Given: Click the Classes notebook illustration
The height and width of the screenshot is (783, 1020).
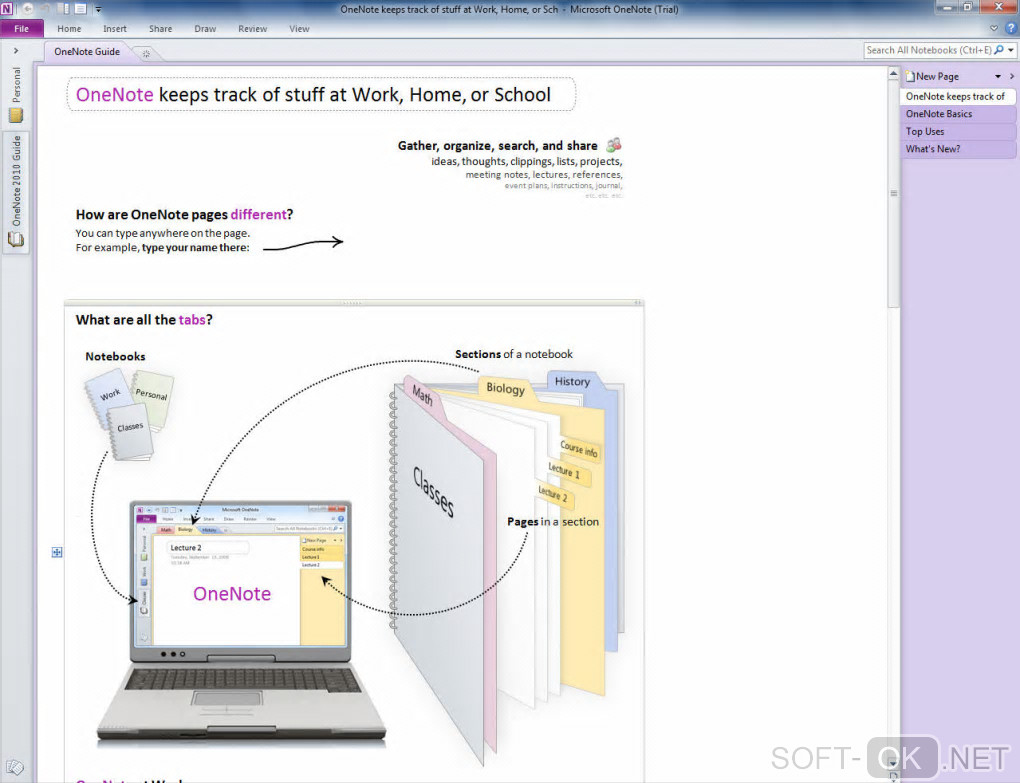Looking at the screenshot, I should coord(131,432).
